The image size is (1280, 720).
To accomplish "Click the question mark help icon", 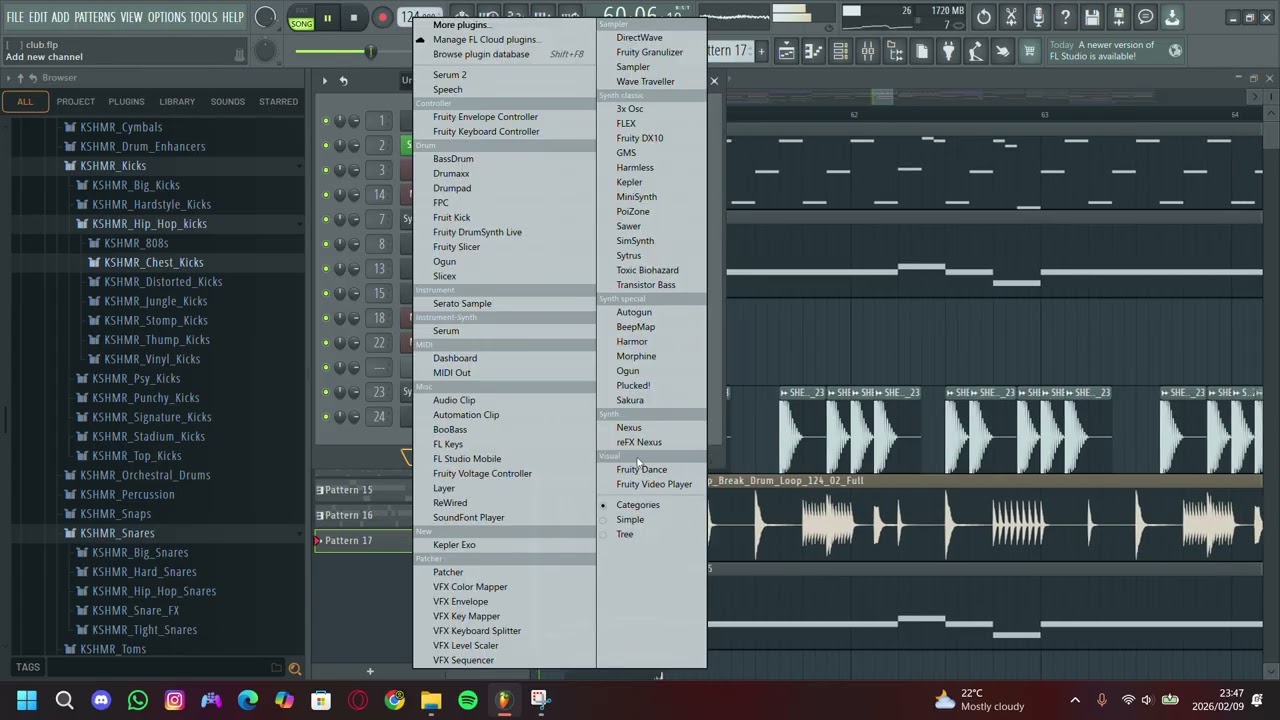I will (1065, 17).
